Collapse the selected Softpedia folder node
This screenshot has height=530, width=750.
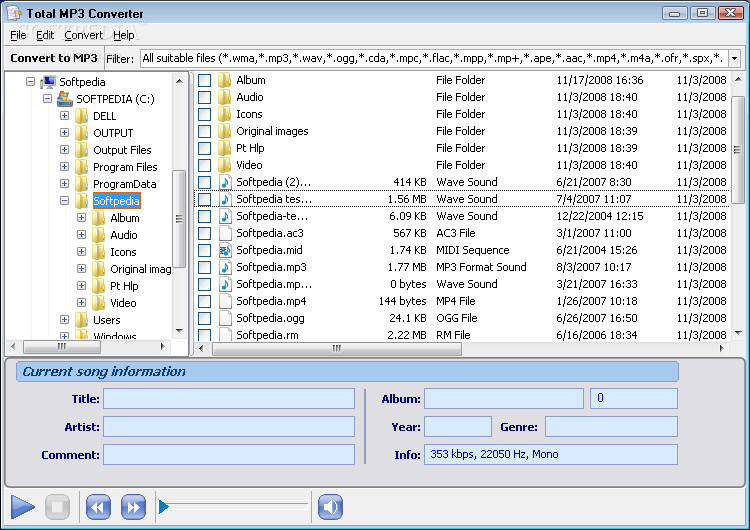pos(64,200)
